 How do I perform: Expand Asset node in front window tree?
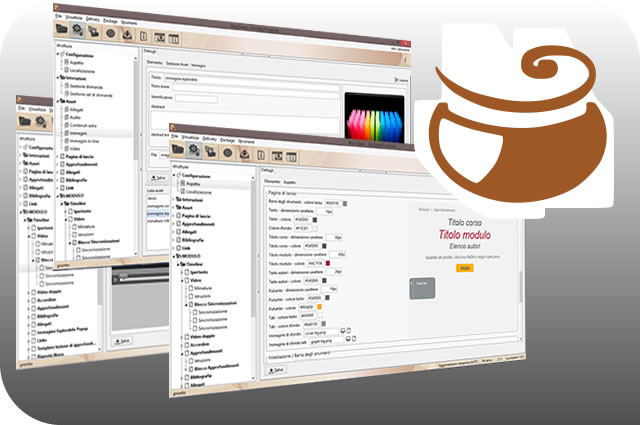(x=174, y=207)
